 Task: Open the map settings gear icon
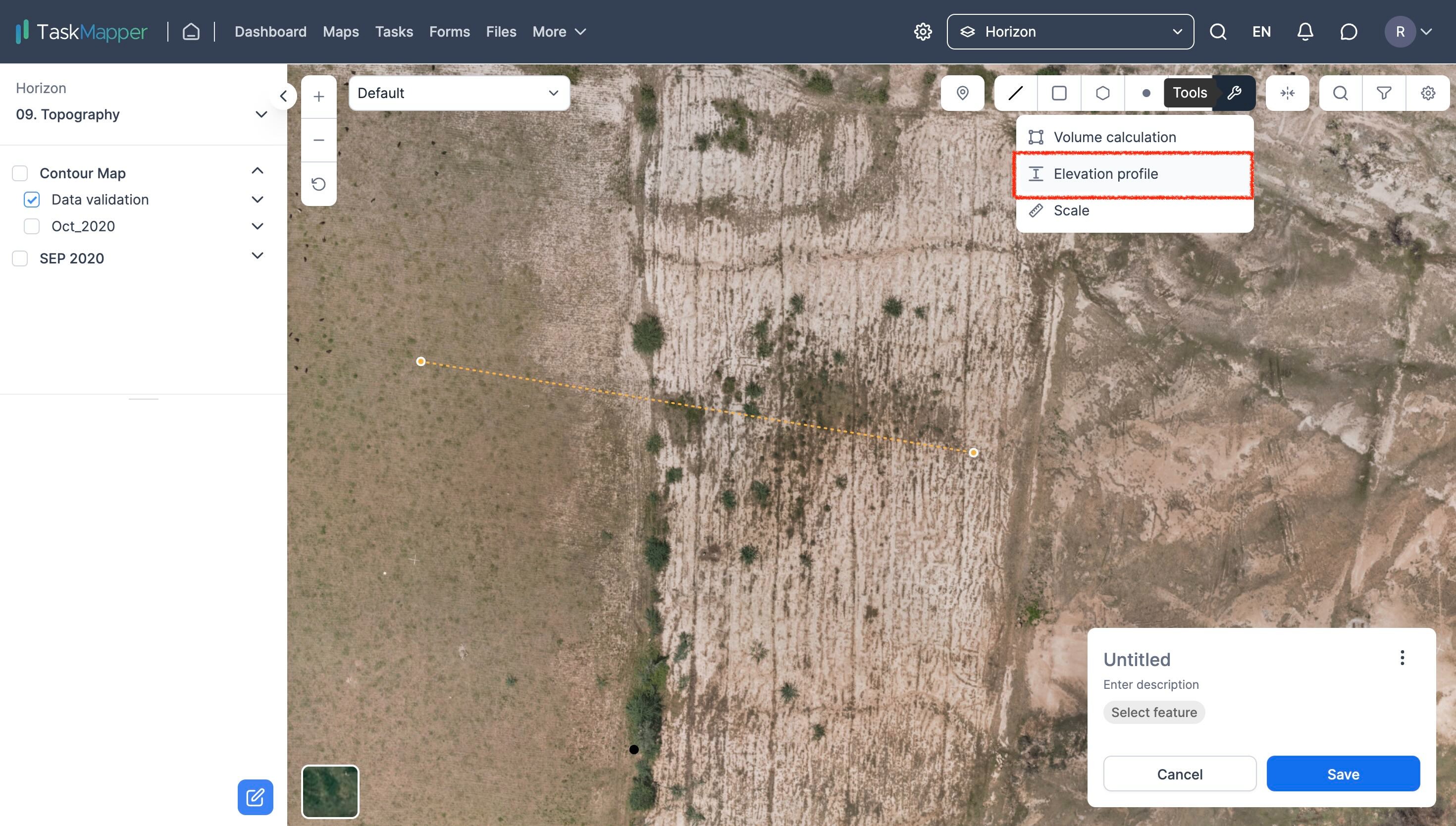(1428, 93)
